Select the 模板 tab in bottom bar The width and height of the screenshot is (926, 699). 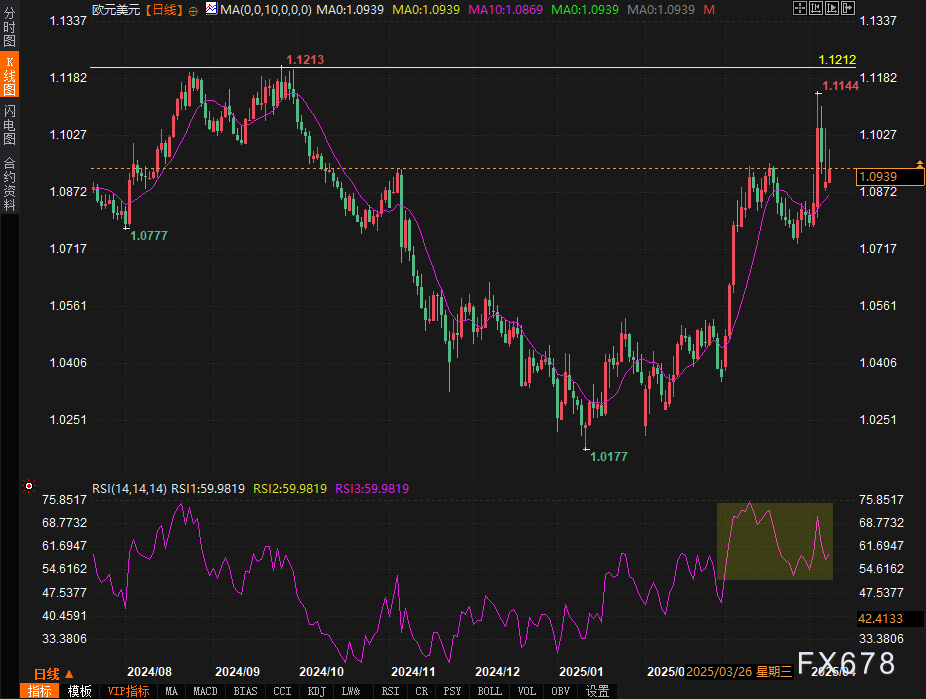(80, 691)
